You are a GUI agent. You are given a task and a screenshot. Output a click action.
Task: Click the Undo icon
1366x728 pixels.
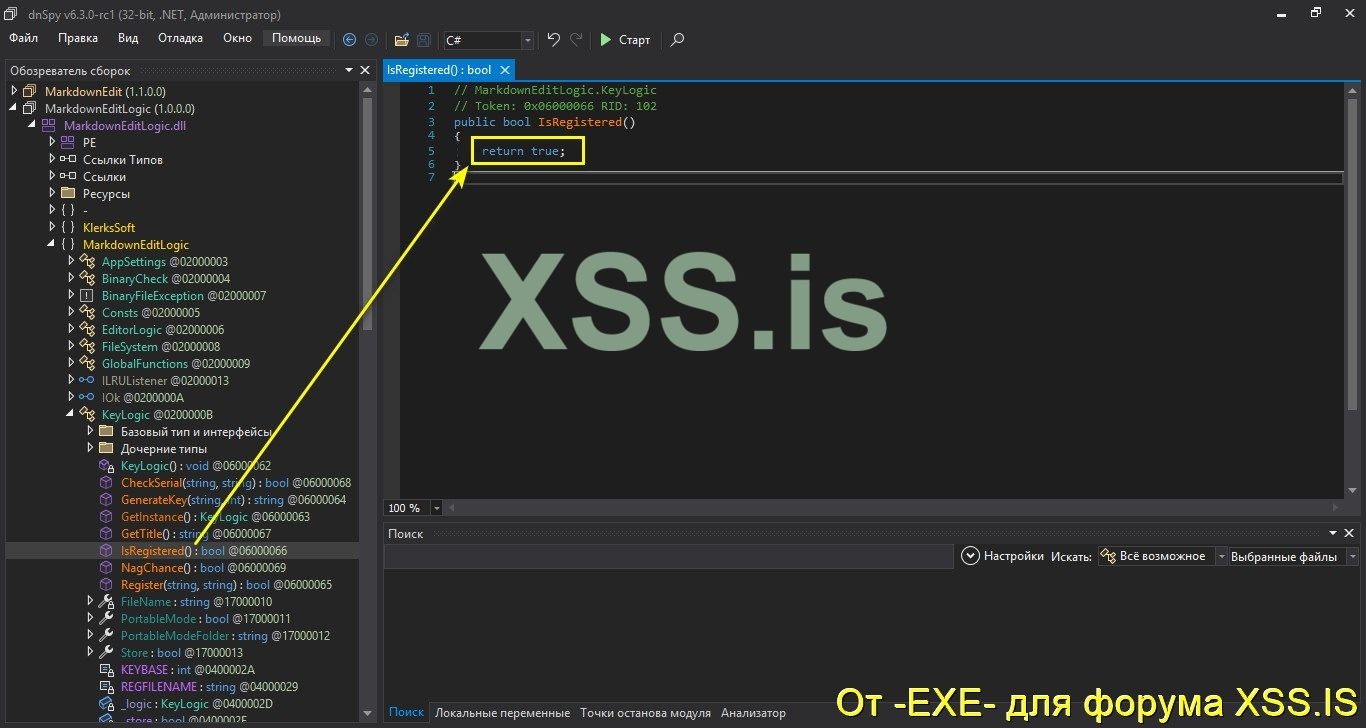click(553, 38)
